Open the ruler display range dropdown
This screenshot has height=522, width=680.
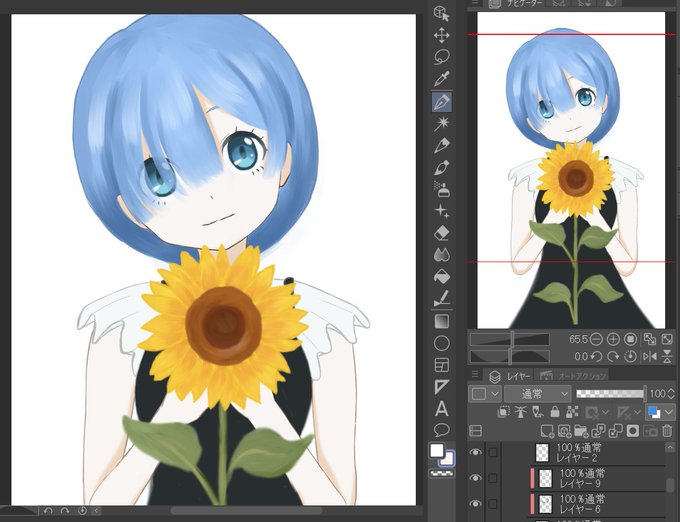pos(637,412)
